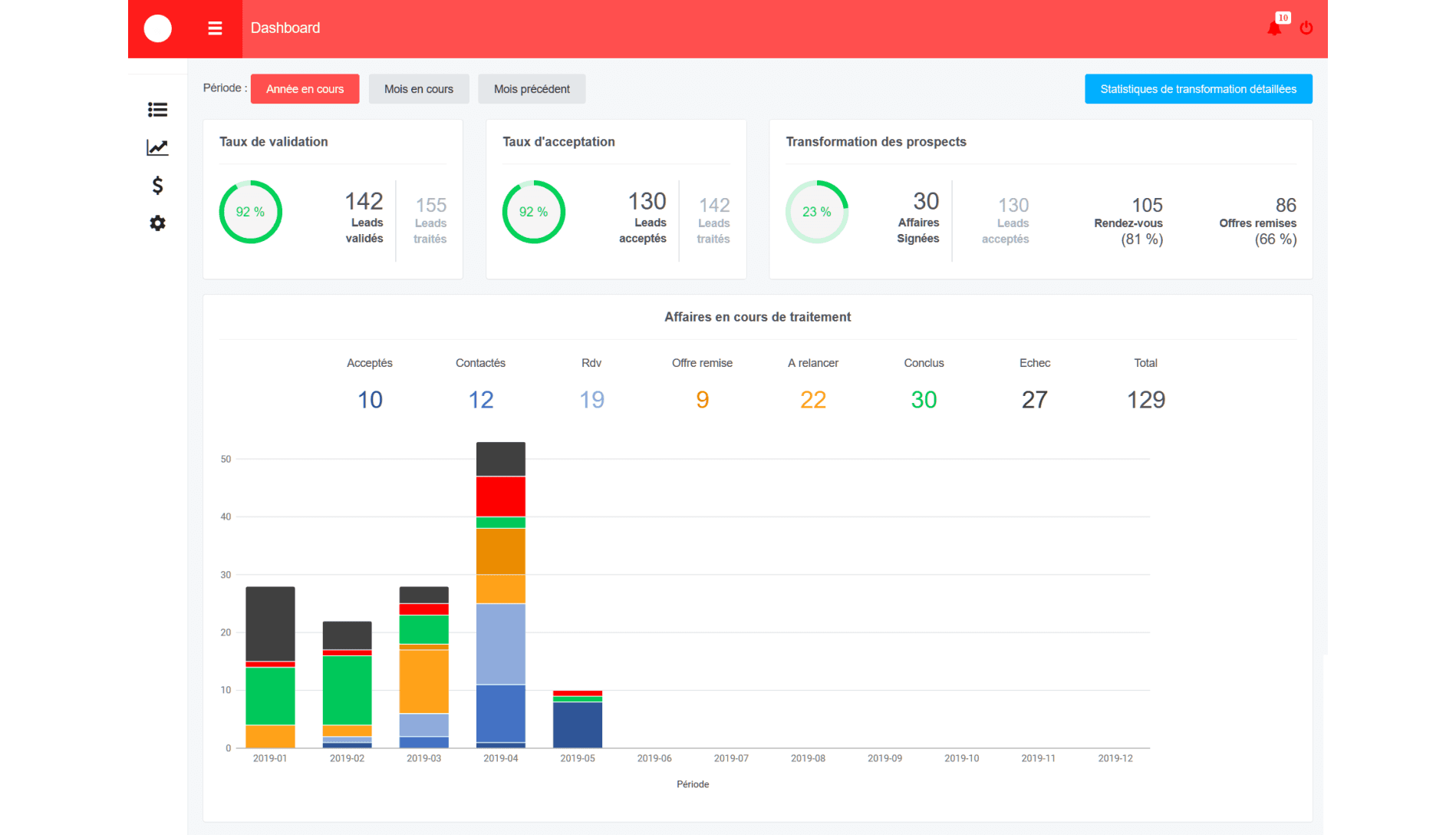Open the line chart statistics icon
This screenshot has width=1456, height=835.
(x=157, y=147)
